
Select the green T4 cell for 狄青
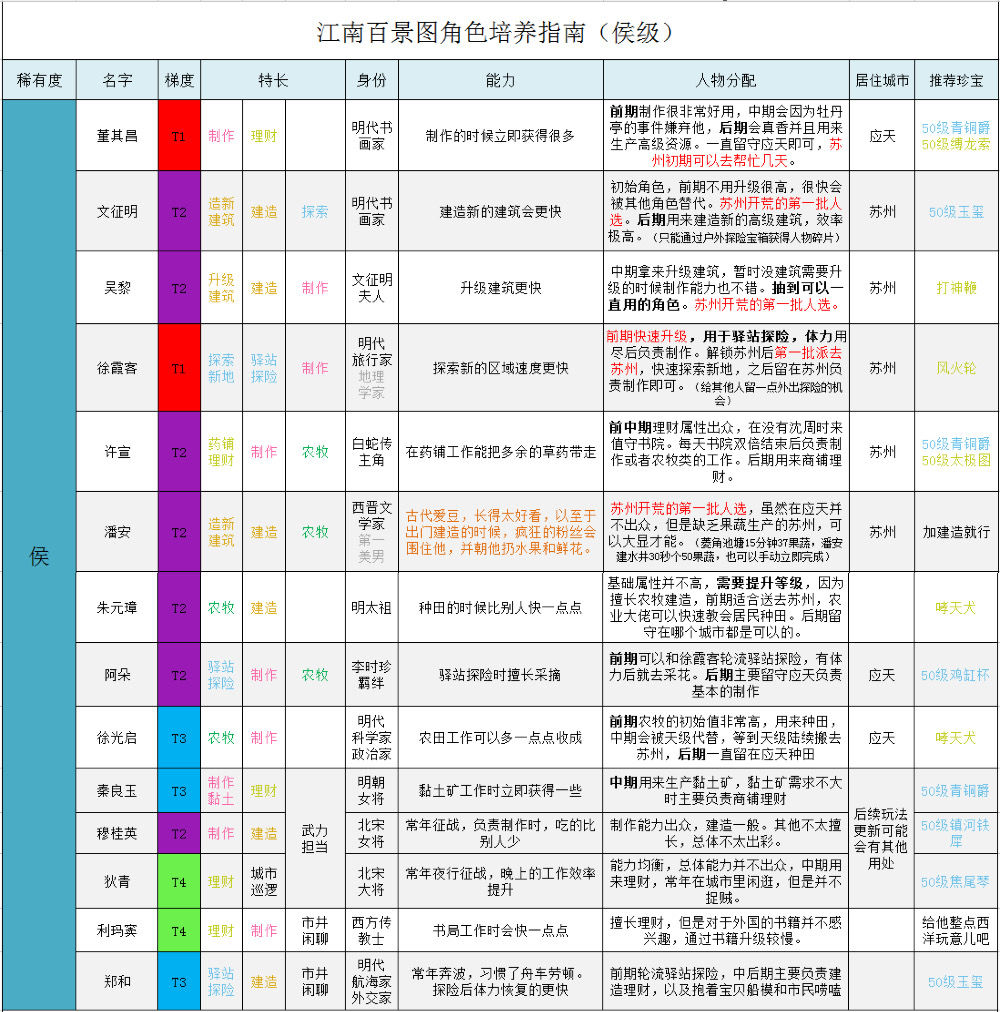click(179, 882)
